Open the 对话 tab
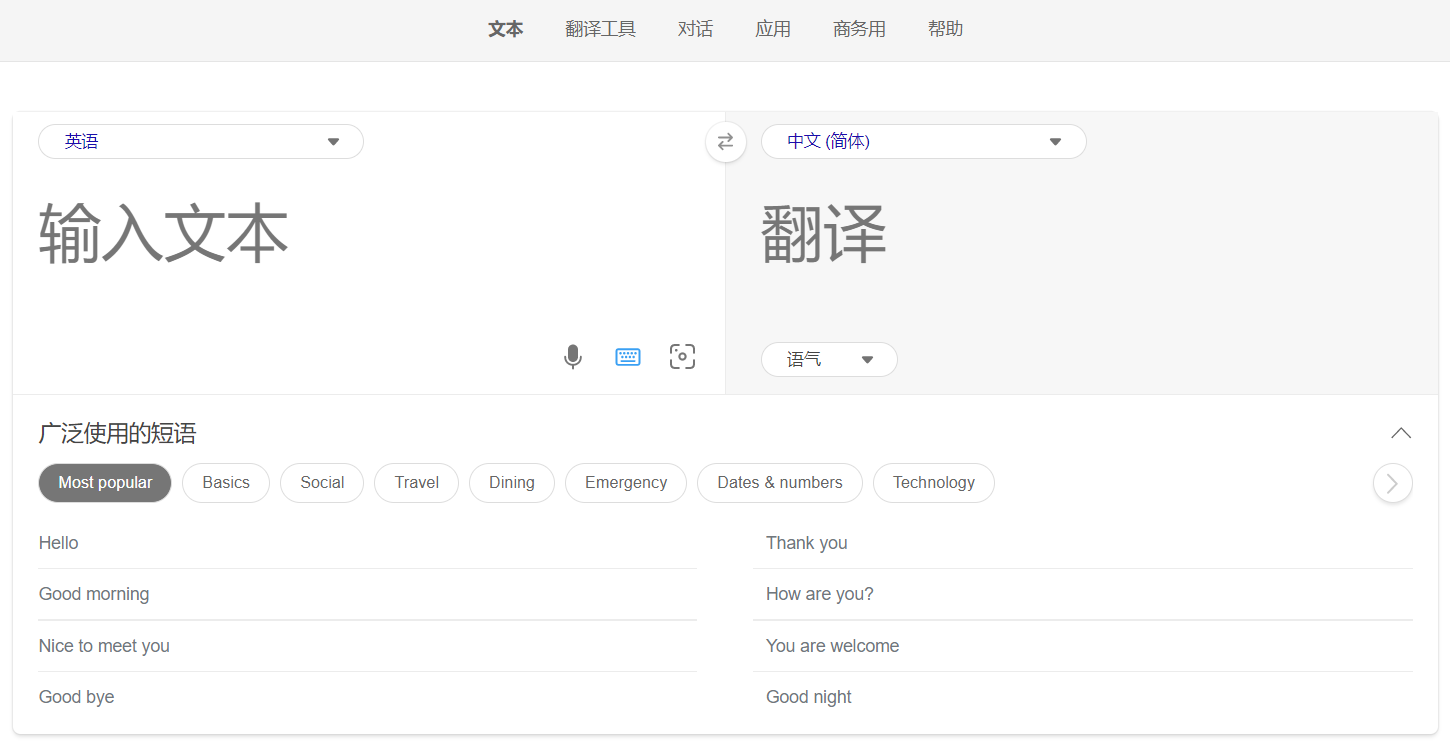The width and height of the screenshot is (1450, 743). [695, 30]
